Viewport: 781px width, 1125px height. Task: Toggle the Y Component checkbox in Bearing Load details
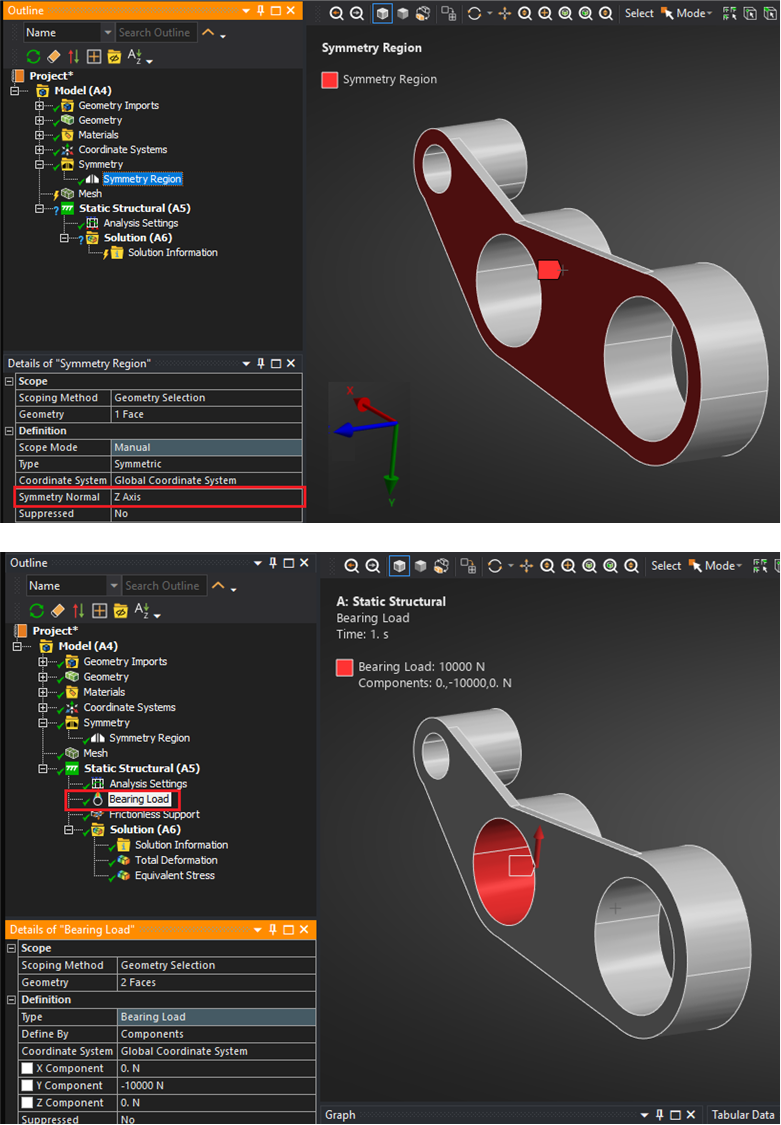[27, 1086]
